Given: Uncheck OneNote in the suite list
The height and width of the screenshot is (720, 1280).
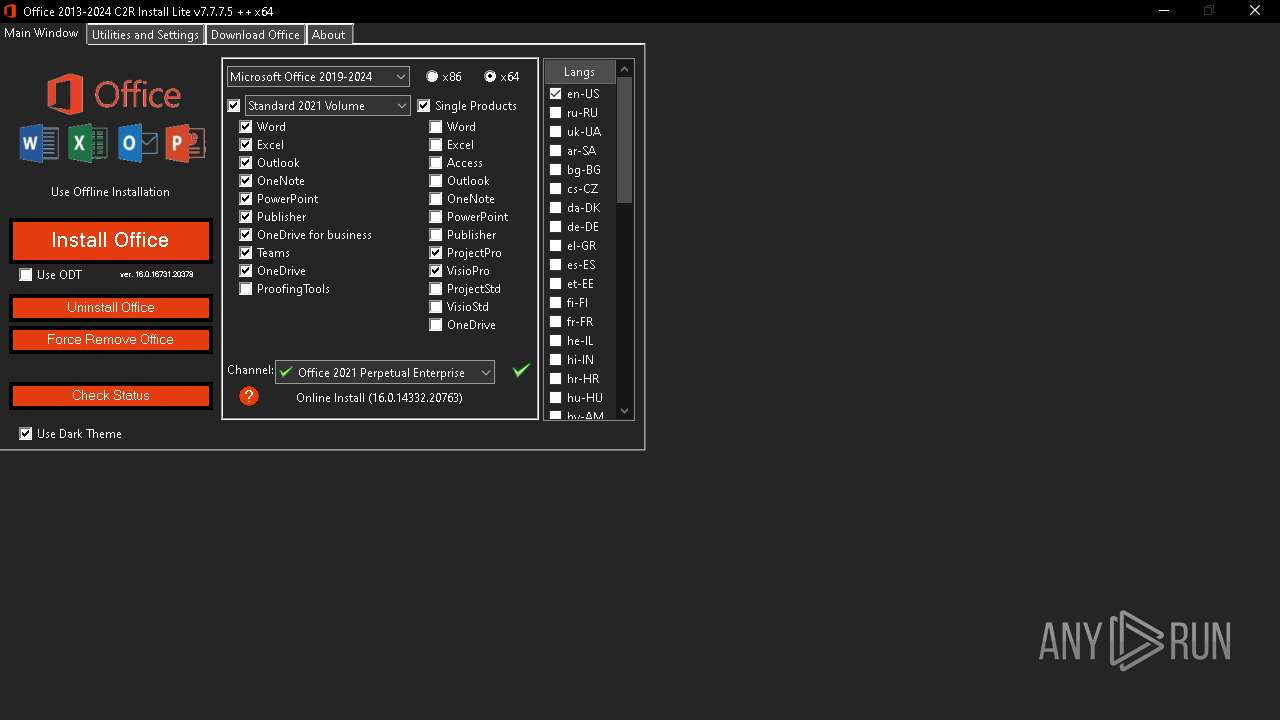Looking at the screenshot, I should click(246, 181).
